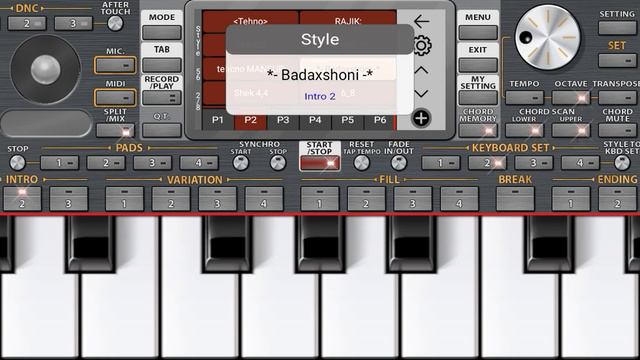Click the EXIT button

point(478,64)
